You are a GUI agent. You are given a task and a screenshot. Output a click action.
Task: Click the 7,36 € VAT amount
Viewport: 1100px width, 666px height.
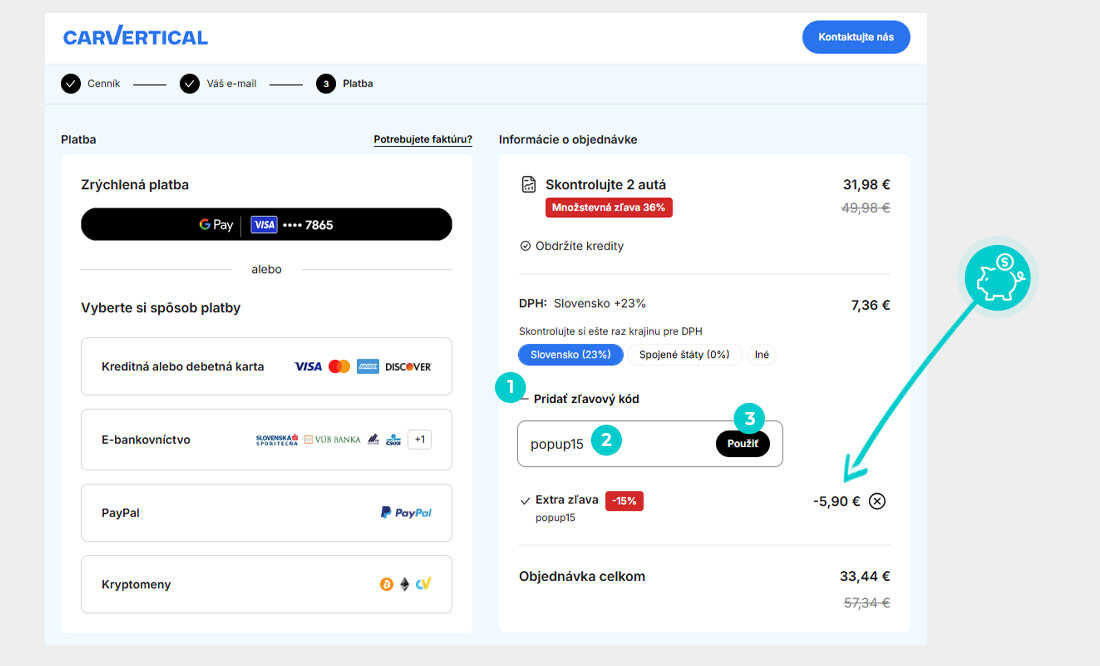871,305
